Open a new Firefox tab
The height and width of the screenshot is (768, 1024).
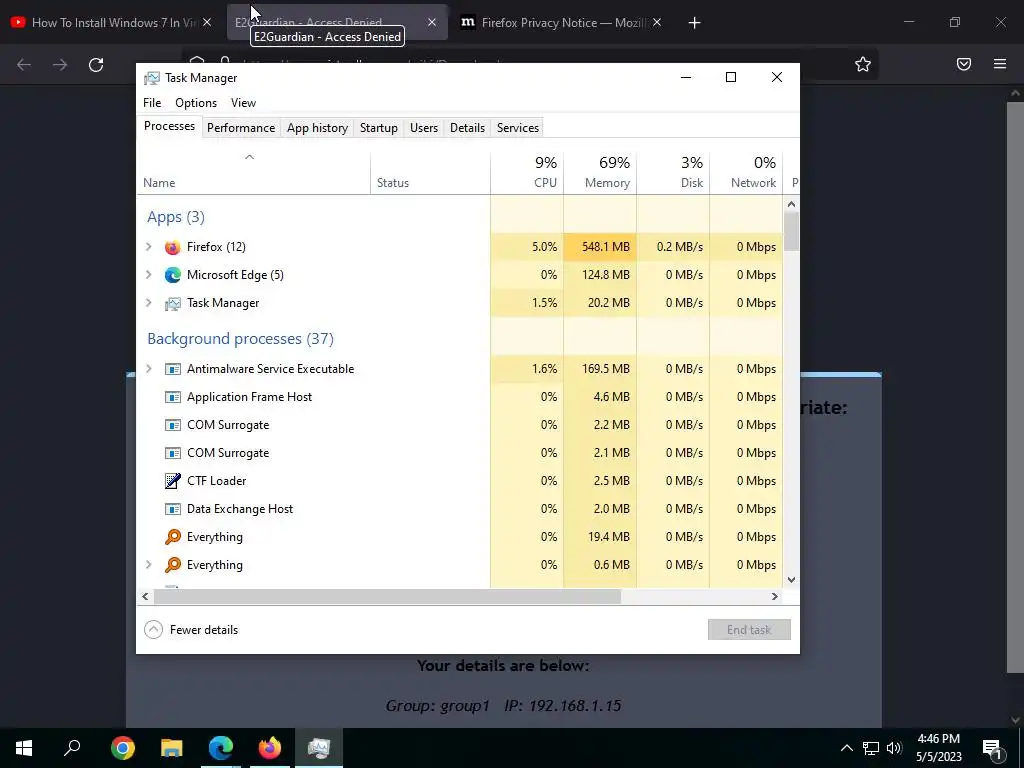point(694,23)
